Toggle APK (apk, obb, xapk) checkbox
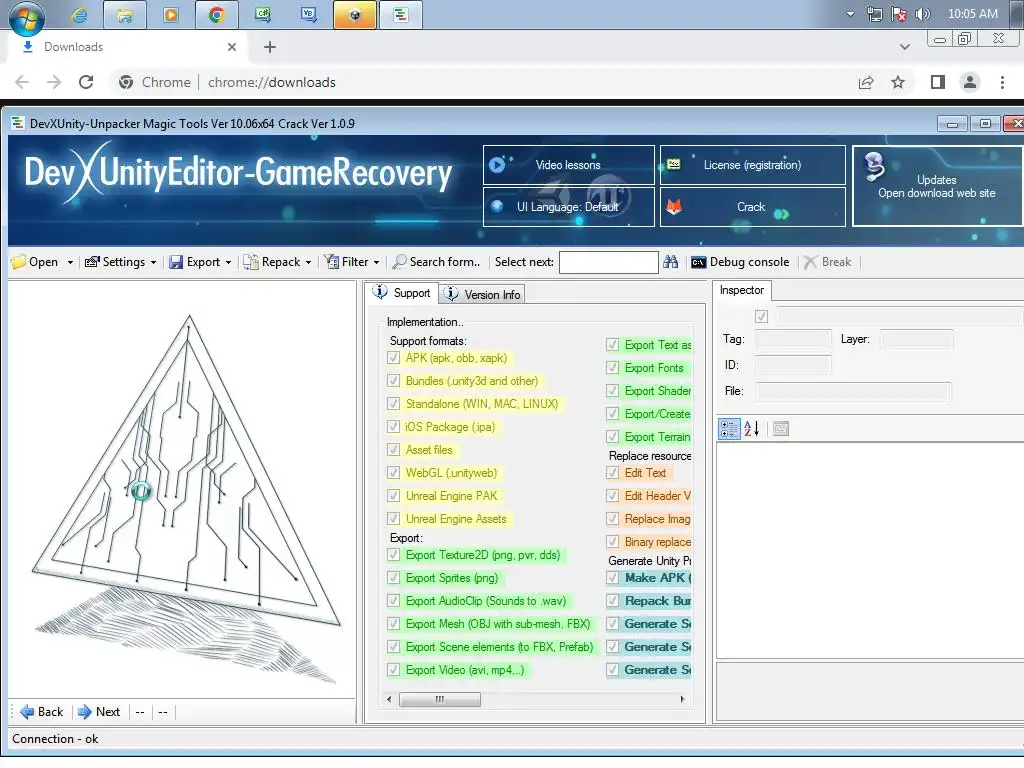This screenshot has height=768, width=1024. click(393, 358)
